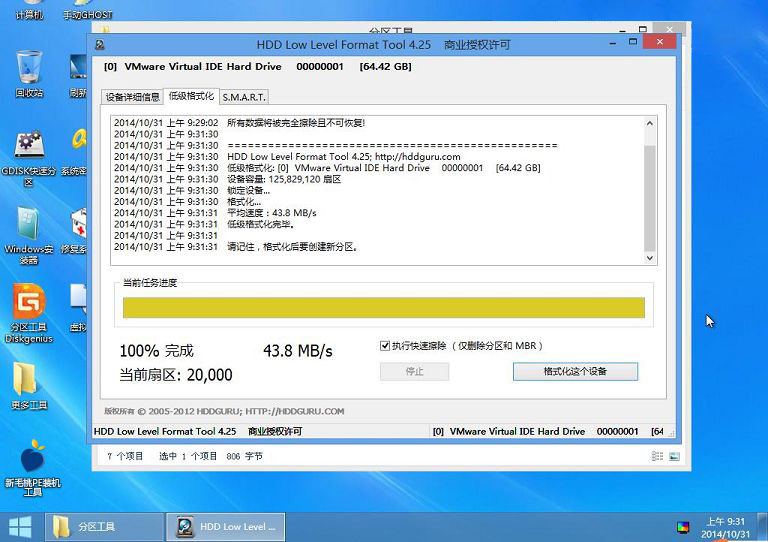
Task: Launch 分区工具 Diskgenius from desktop
Action: 29,313
